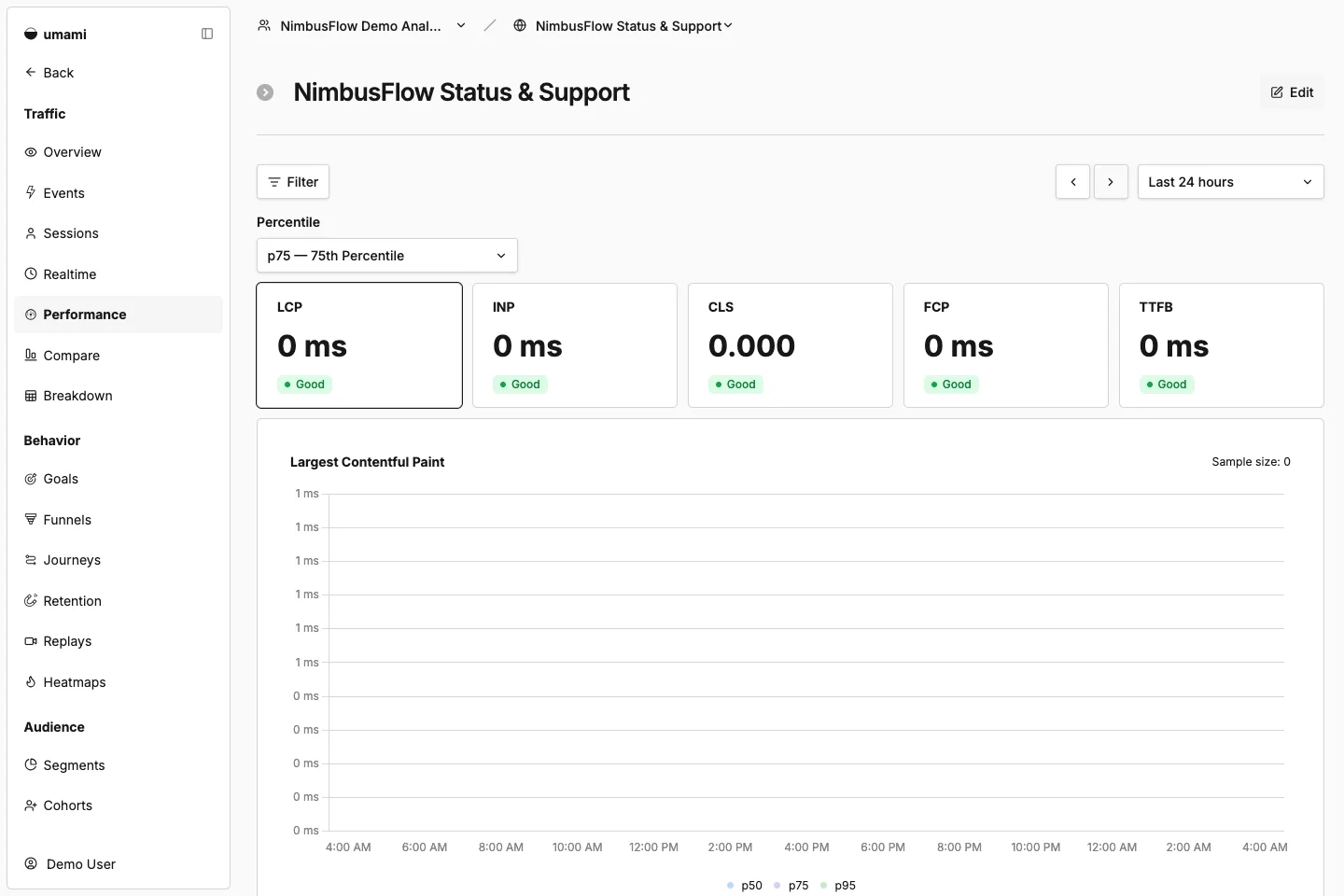Click the Goals target icon
The image size is (1344, 896).
pos(31,479)
